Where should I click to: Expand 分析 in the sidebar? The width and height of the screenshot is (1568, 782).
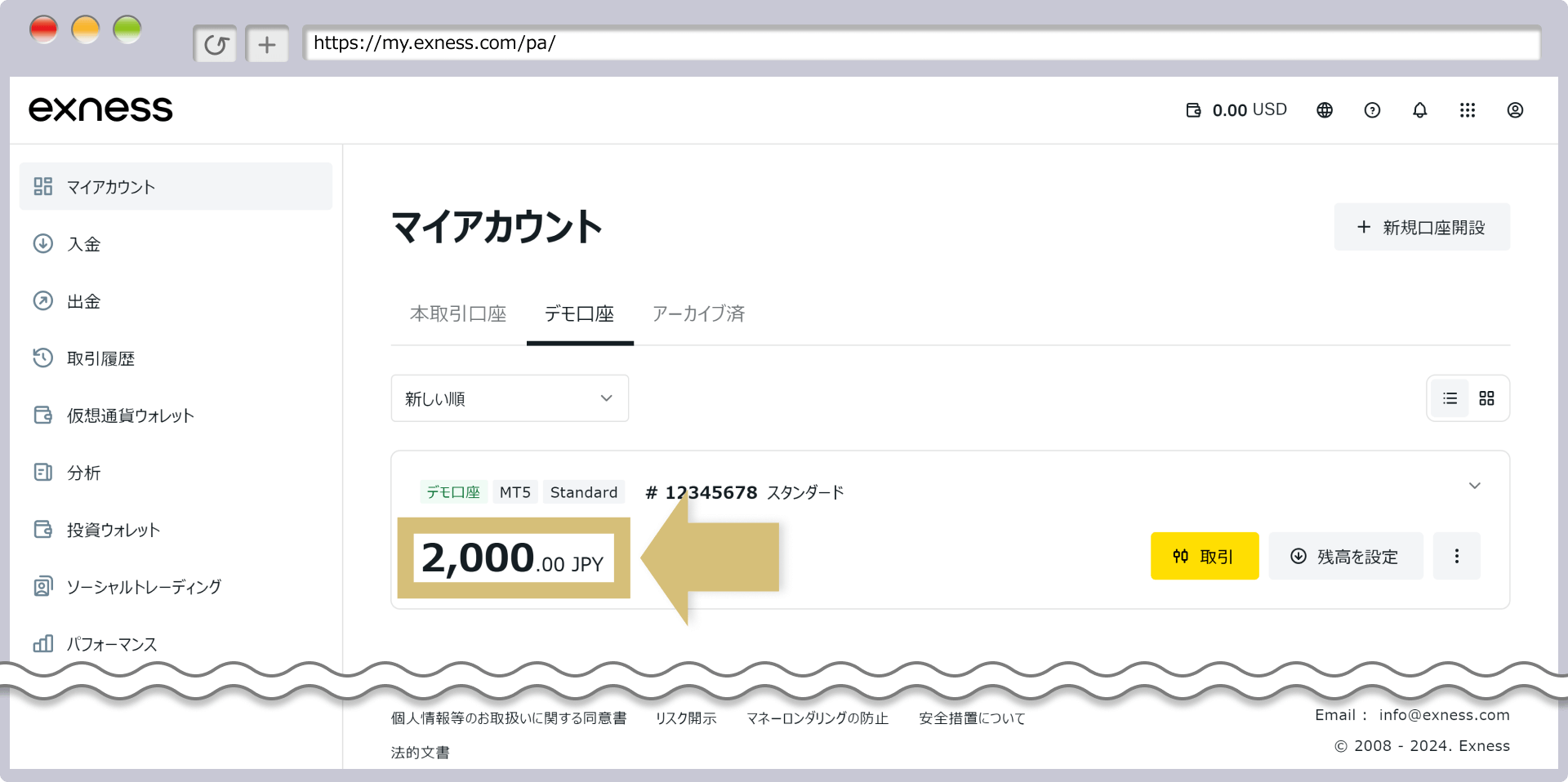176,472
